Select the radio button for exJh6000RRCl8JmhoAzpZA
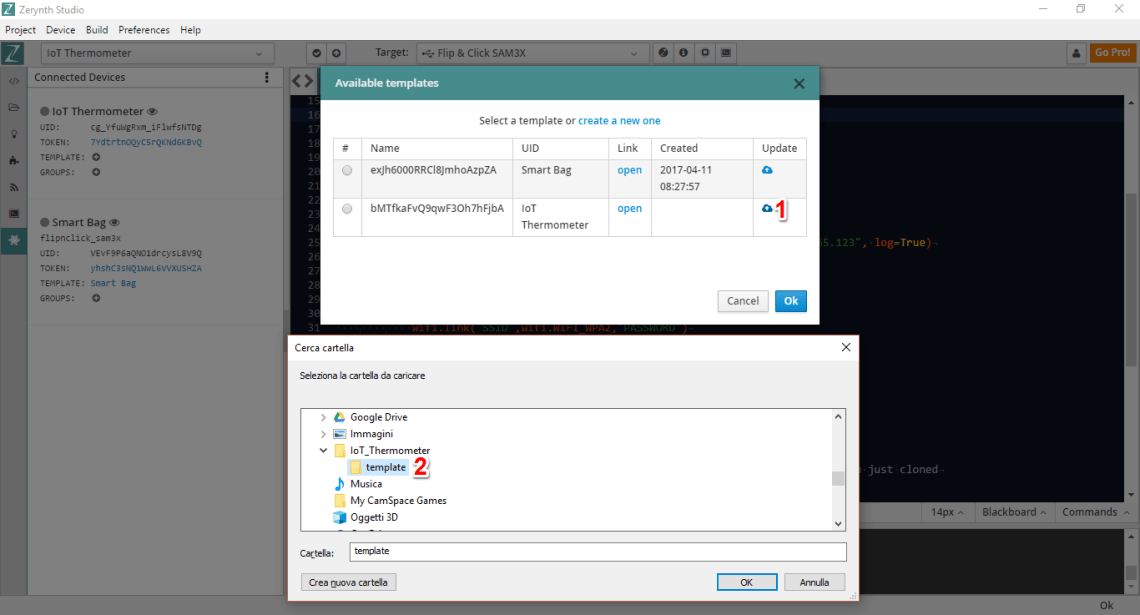 (347, 170)
